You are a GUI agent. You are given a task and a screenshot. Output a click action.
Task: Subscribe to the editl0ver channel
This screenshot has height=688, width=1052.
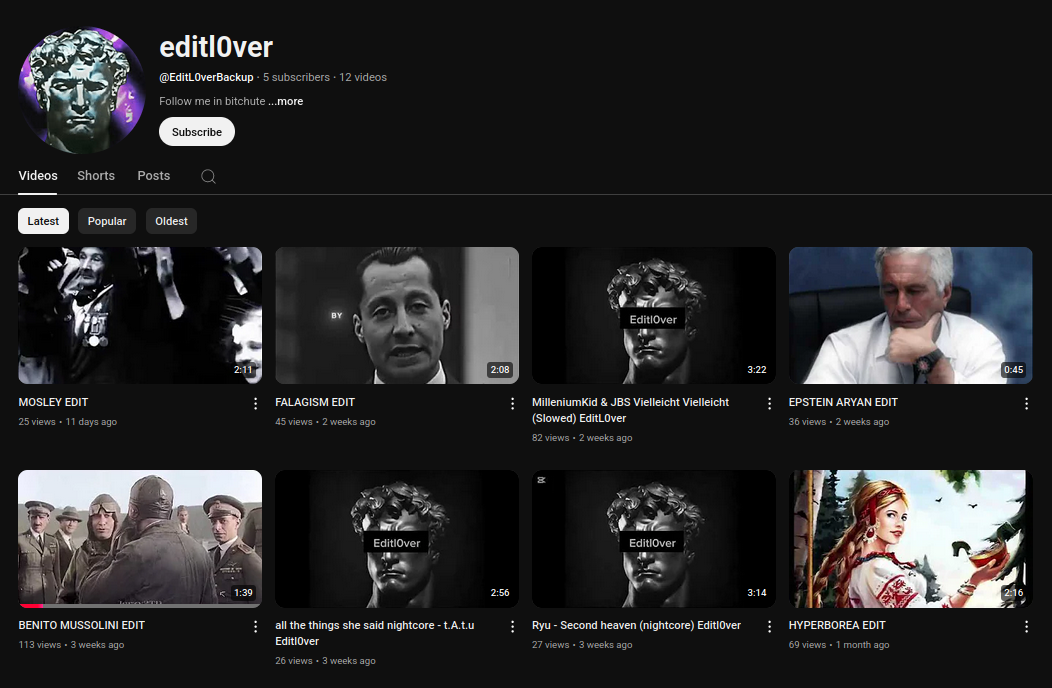pyautogui.click(x=197, y=132)
